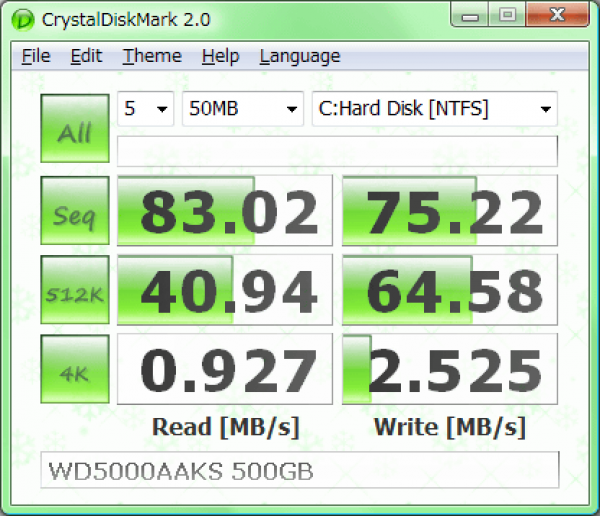This screenshot has height=516, width=600.
Task: Click the CrystalDiskMark 2.0 title text
Action: (x=126, y=20)
